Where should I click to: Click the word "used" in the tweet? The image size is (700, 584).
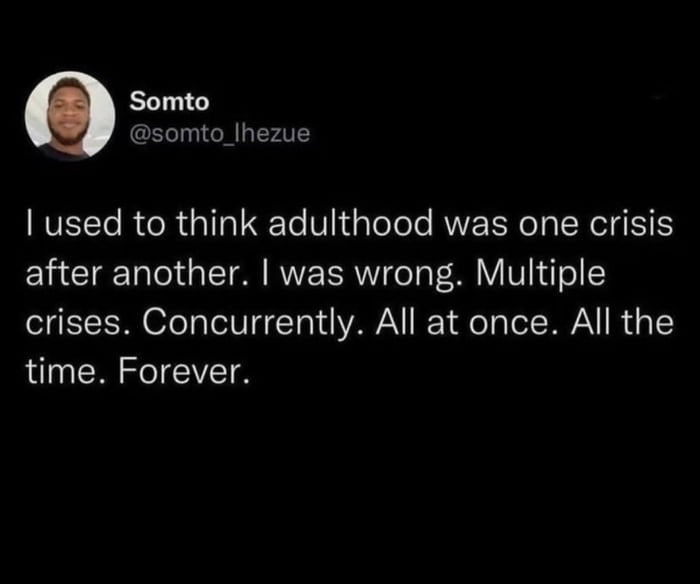(75, 226)
